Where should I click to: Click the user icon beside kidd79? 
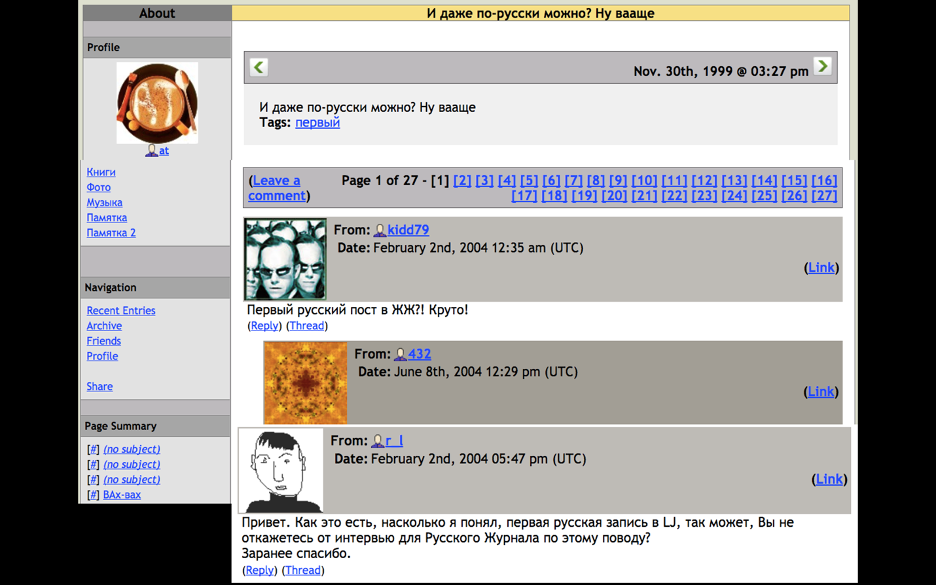point(380,231)
